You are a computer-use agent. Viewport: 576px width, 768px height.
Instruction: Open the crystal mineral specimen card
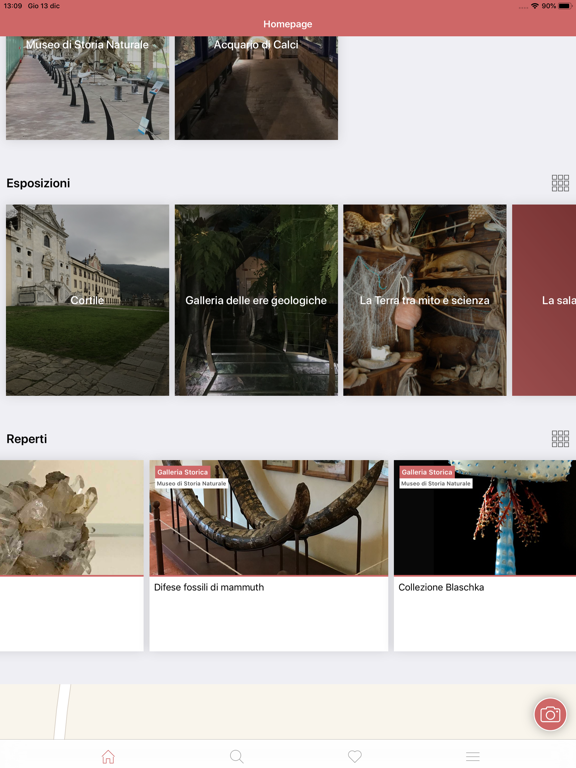pos(72,555)
